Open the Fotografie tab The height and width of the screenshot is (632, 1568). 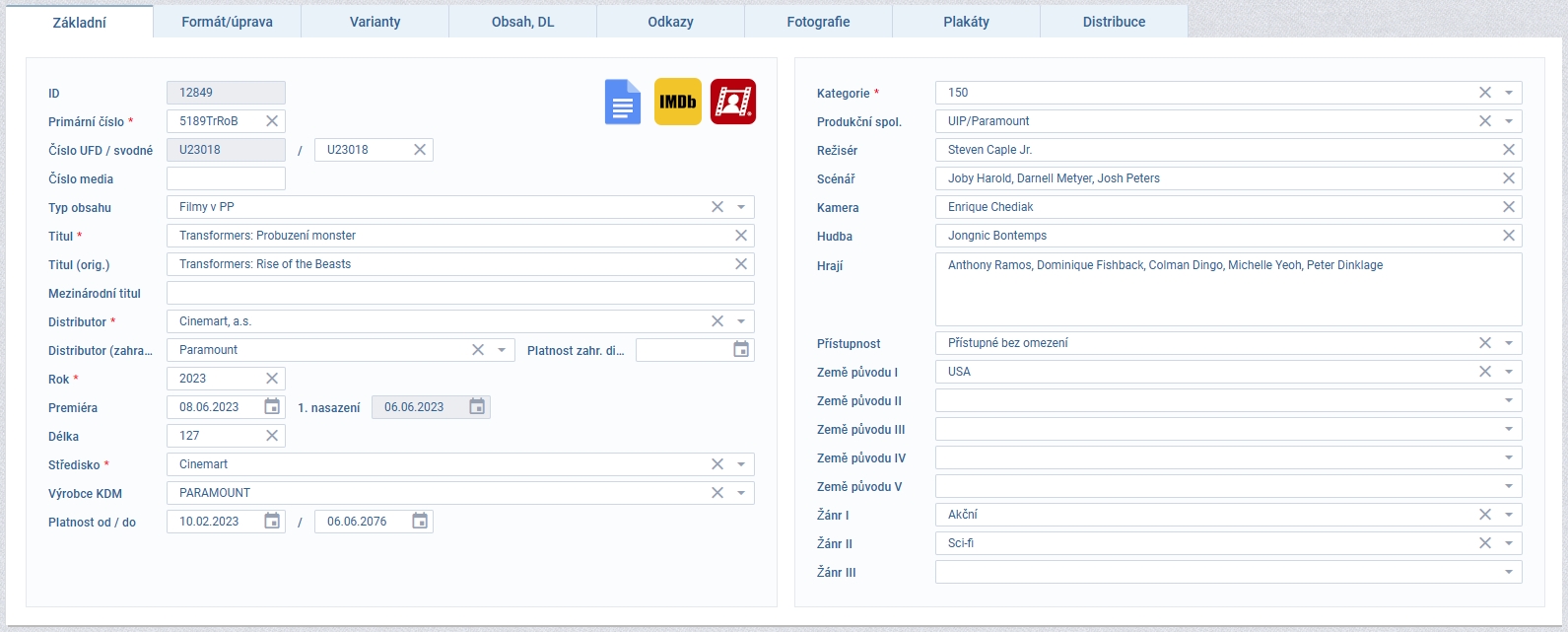[818, 22]
